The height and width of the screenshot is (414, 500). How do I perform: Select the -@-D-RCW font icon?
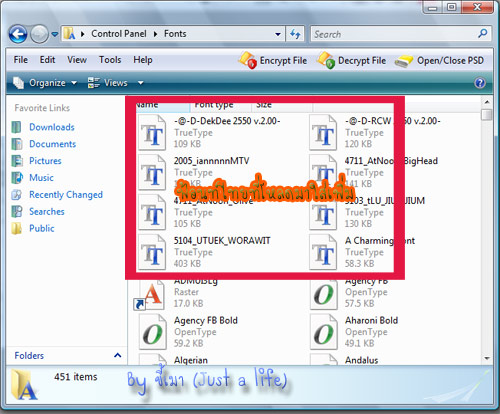tap(323, 132)
